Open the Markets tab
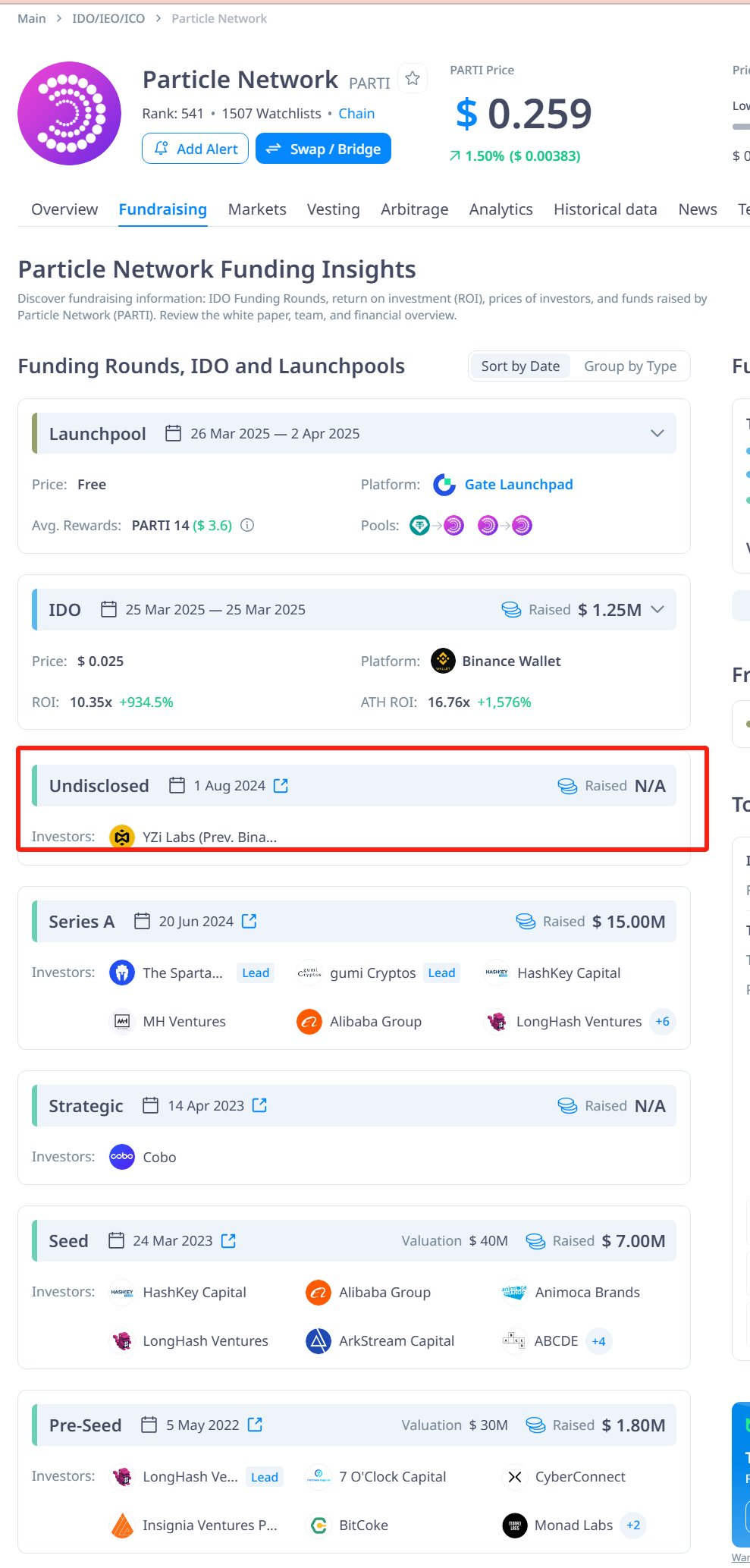 click(257, 209)
